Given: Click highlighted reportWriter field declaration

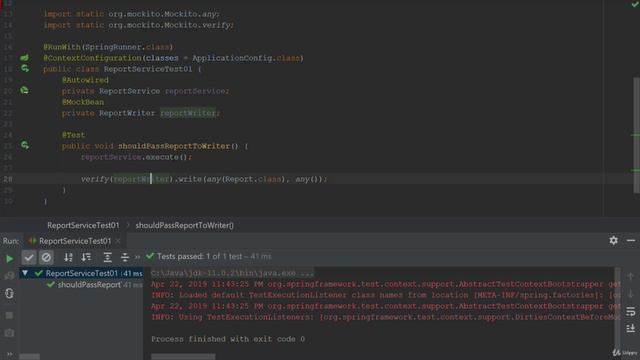Looking at the screenshot, I should click(188, 113).
